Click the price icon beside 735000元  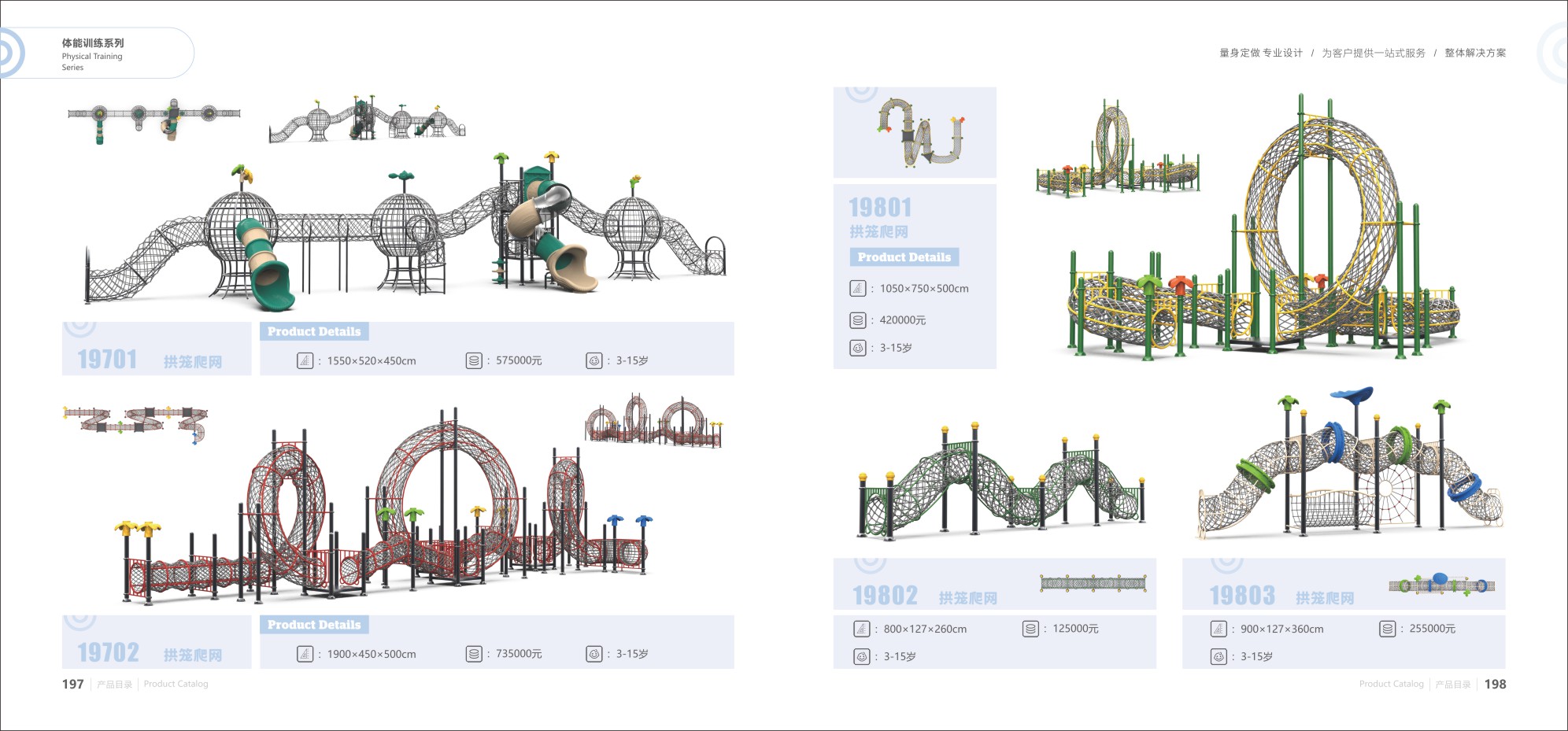(x=473, y=654)
